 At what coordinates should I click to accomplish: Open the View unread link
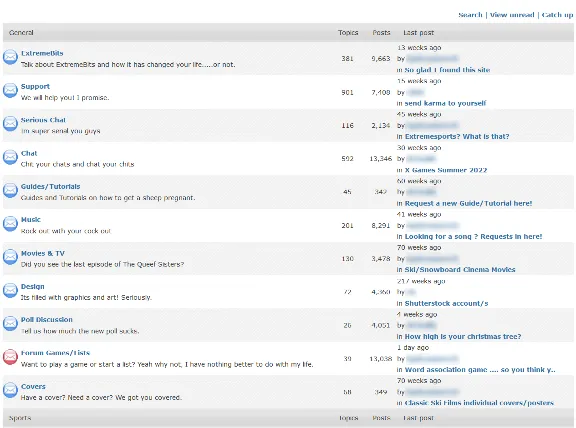pyautogui.click(x=512, y=15)
